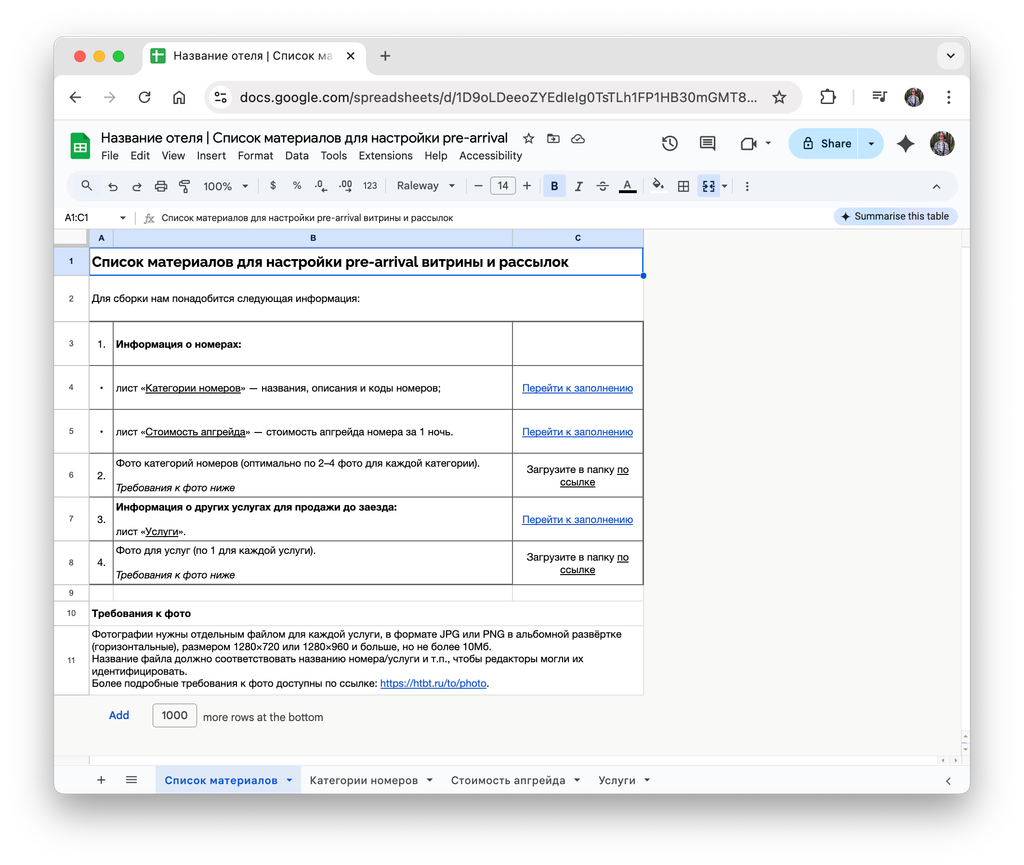
Task: Follow link in row «Категории номеров»
Action: 577,388
